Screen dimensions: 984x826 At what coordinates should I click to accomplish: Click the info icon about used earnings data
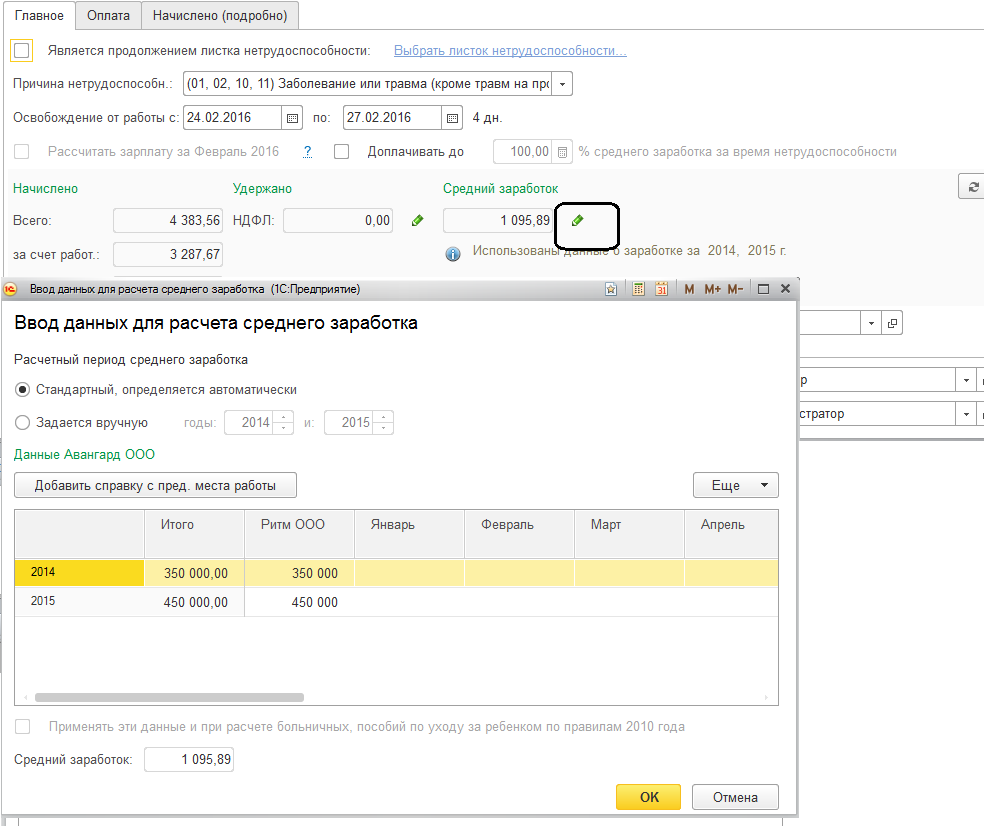click(452, 254)
